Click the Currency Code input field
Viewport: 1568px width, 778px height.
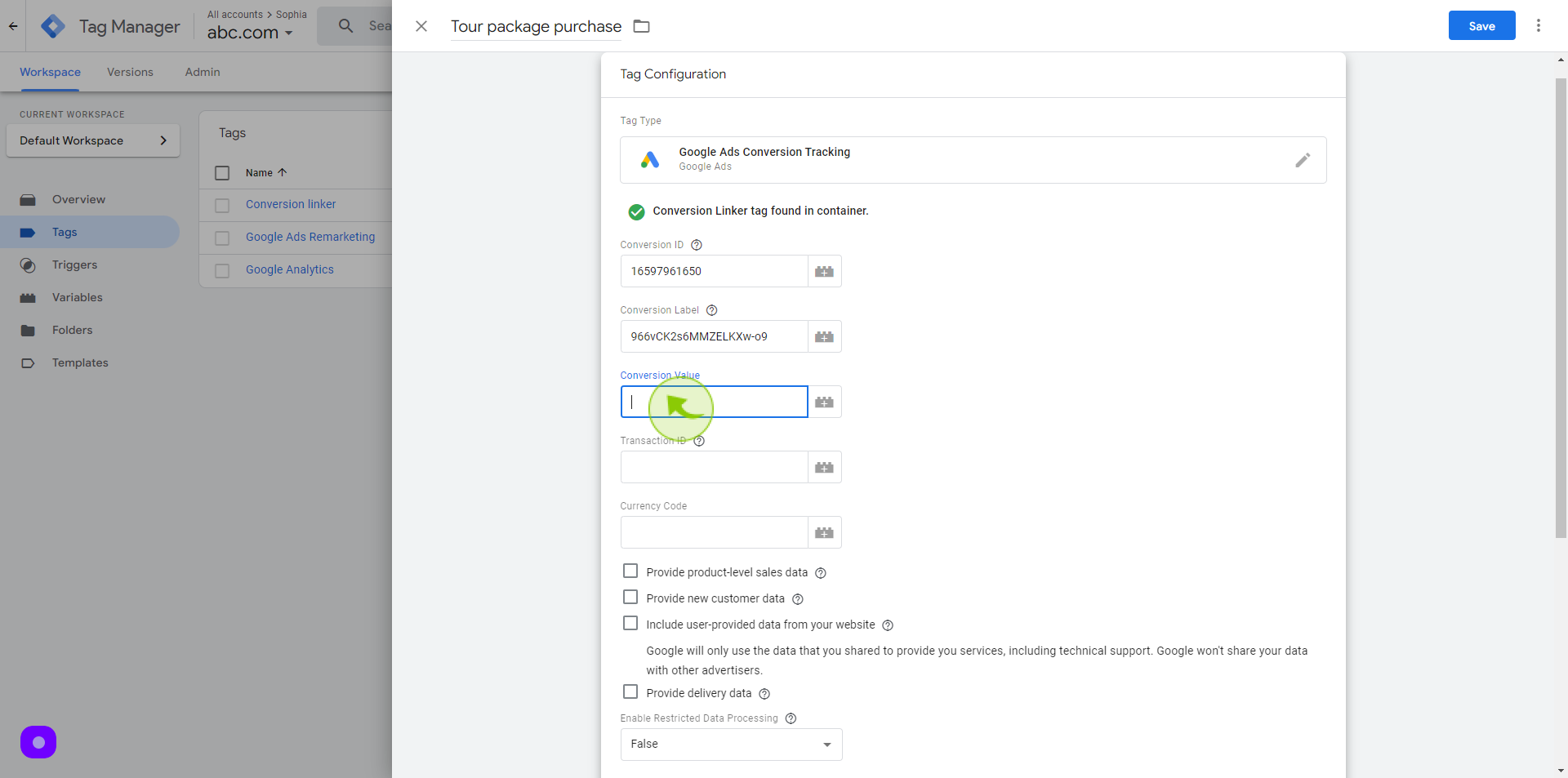tap(715, 532)
